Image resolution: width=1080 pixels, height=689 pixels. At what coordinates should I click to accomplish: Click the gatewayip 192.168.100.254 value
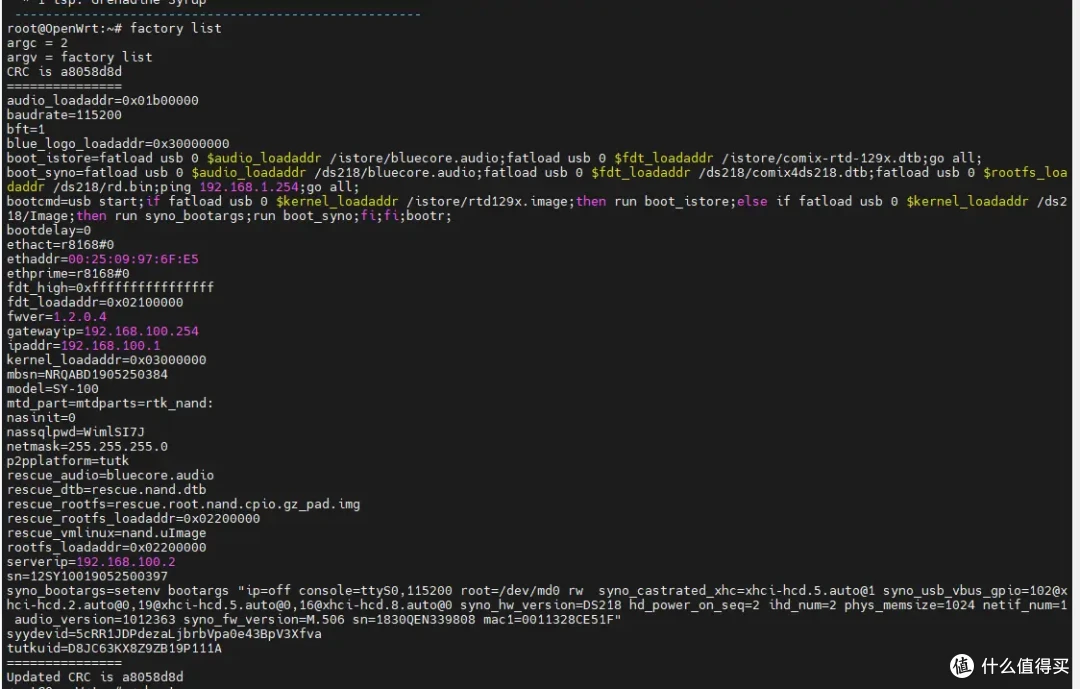coord(141,331)
